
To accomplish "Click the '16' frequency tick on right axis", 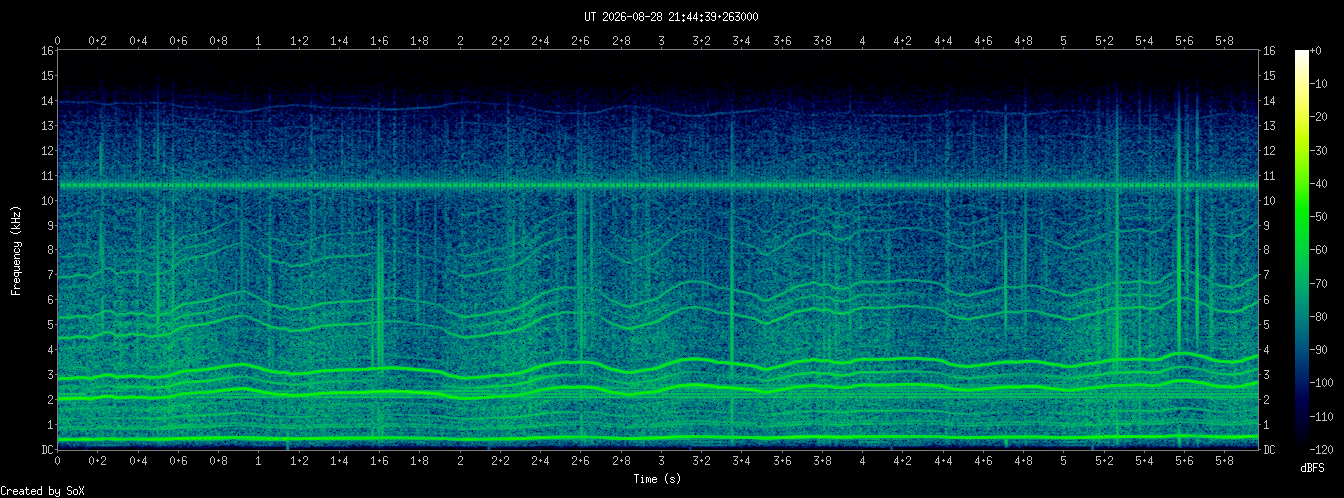I will (1270, 51).
